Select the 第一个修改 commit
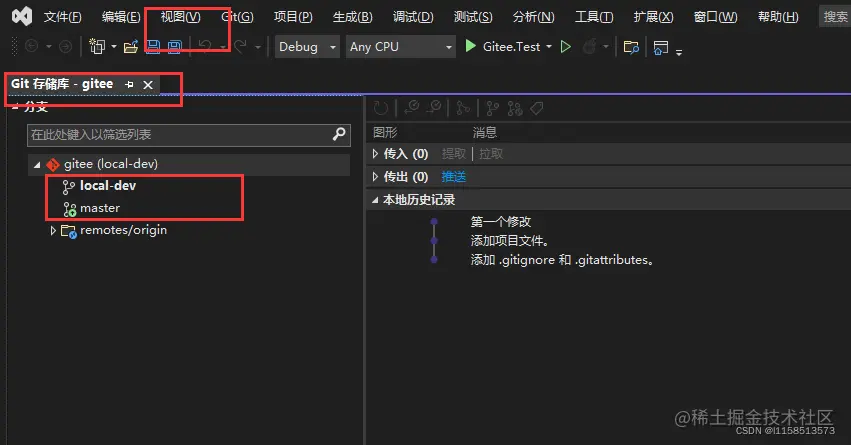This screenshot has height=445, width=851. pyautogui.click(x=501, y=222)
